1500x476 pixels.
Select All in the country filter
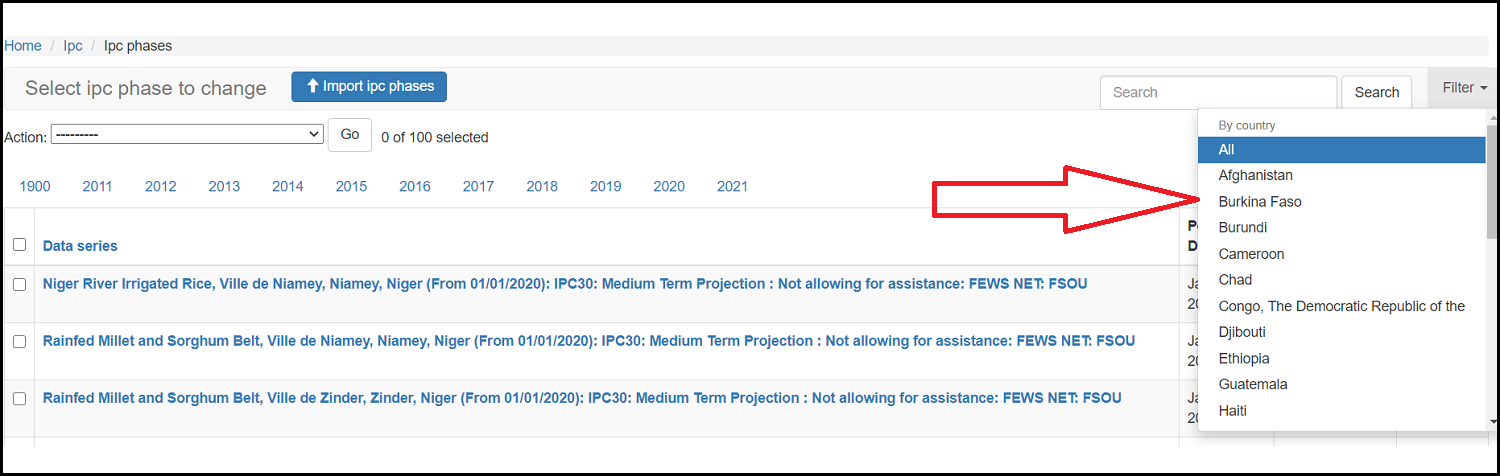point(1226,150)
